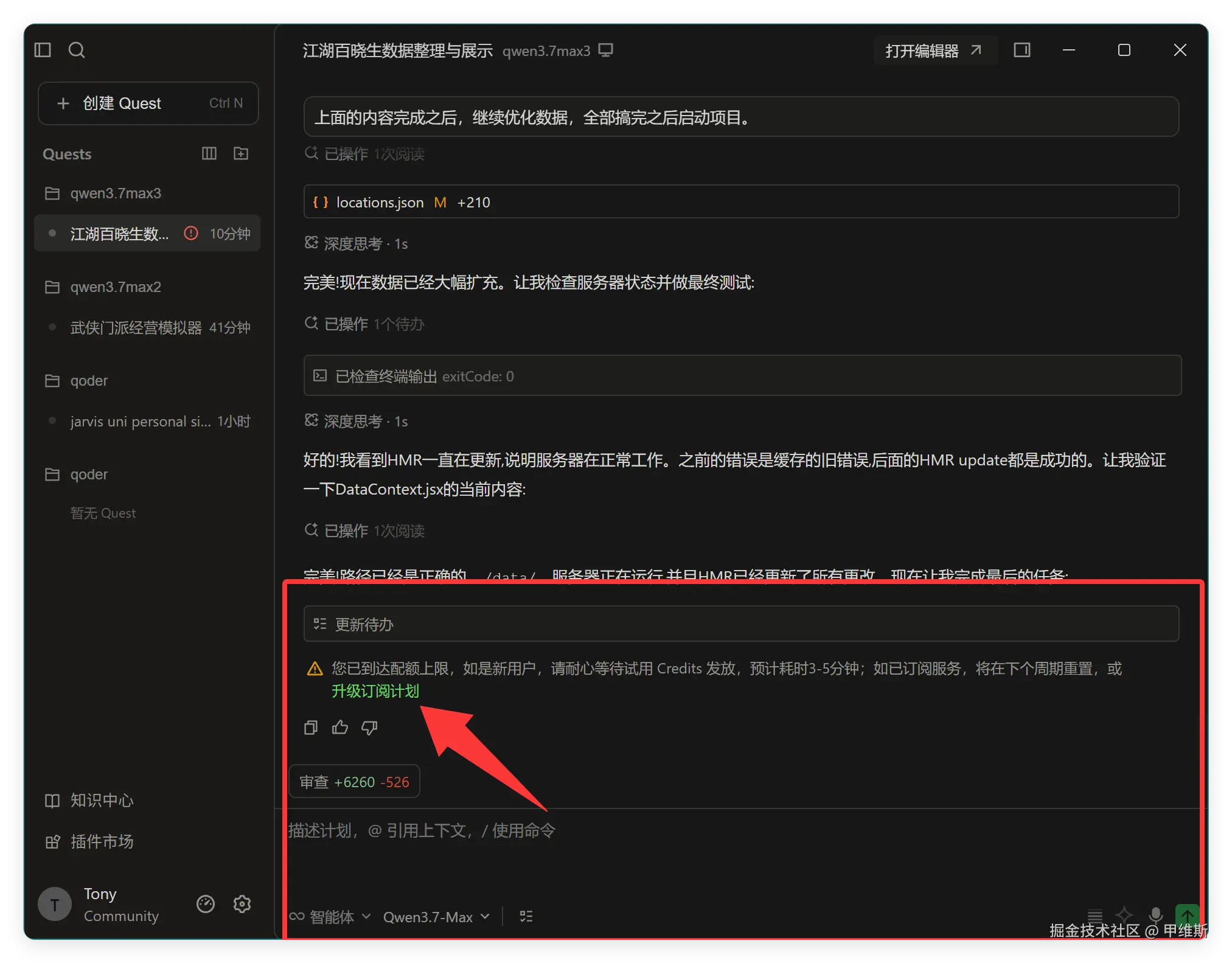Open the usage gauge icon near Tony
This screenshot has height=963, width=1232.
206,905
